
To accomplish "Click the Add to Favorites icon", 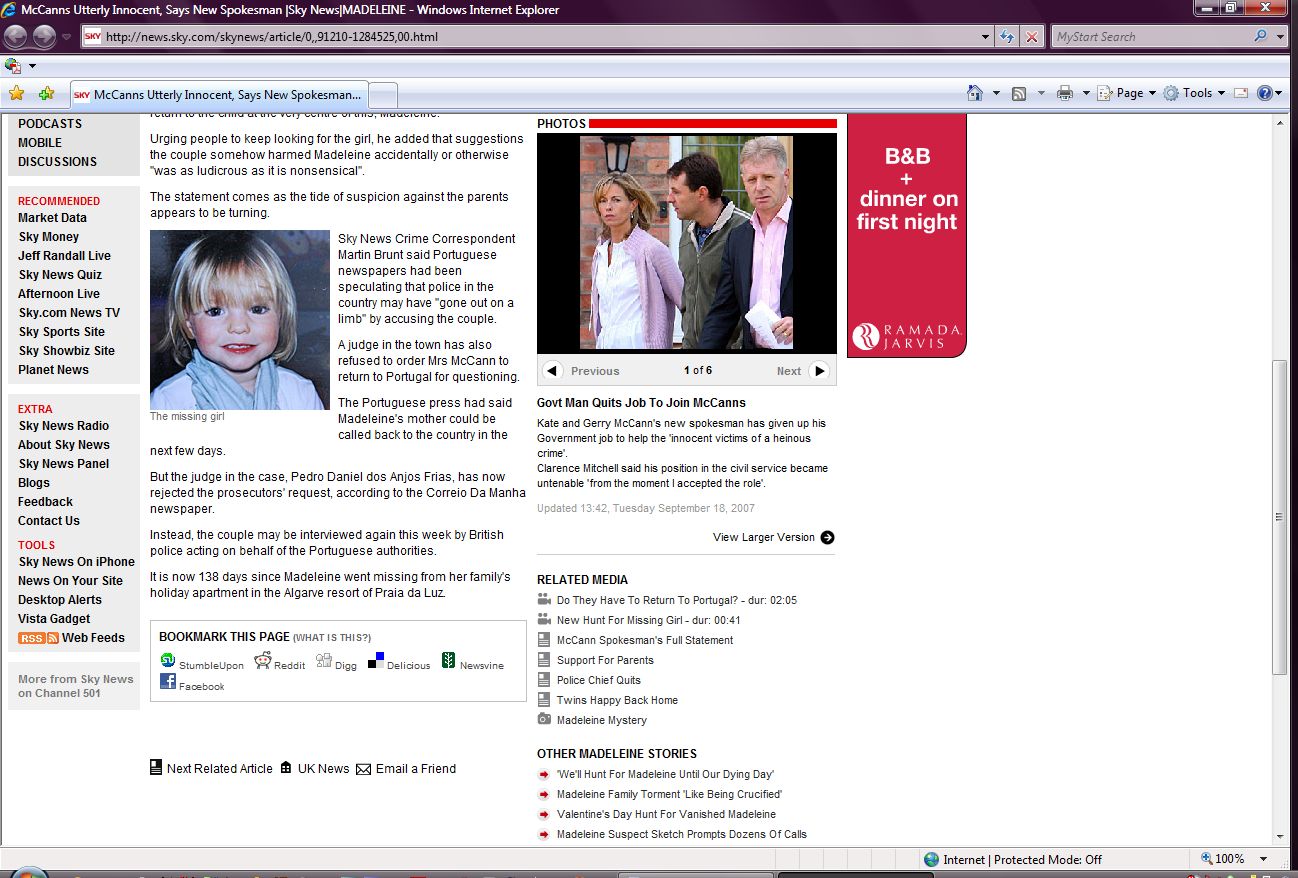I will (x=46, y=94).
